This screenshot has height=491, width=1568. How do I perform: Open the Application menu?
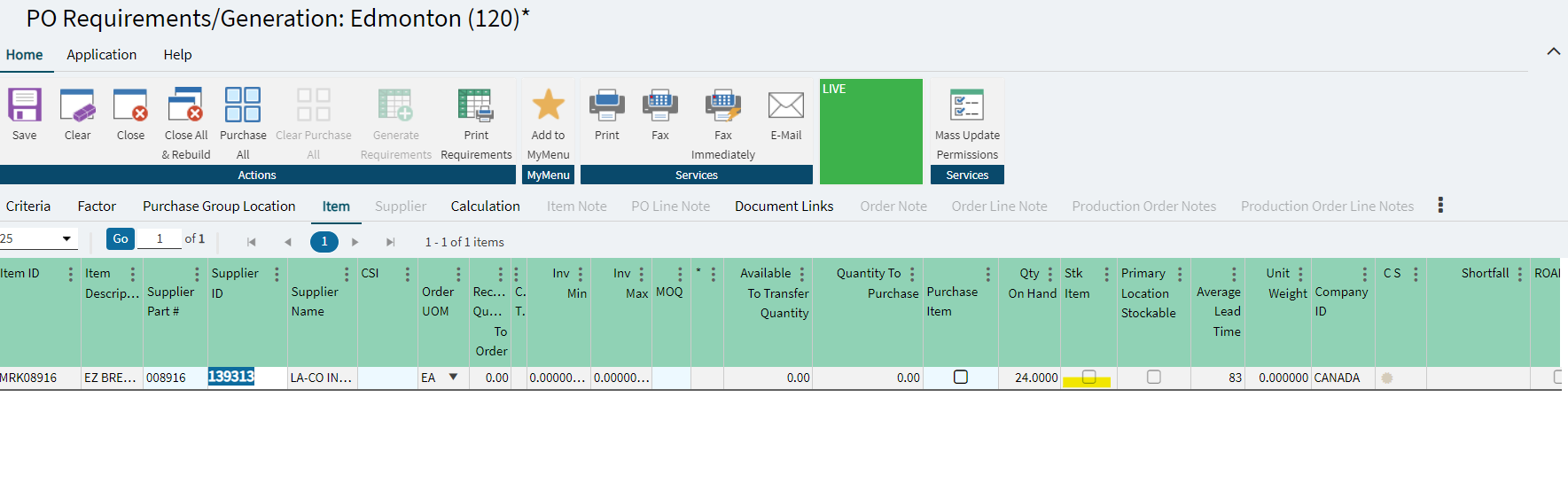coord(102,55)
